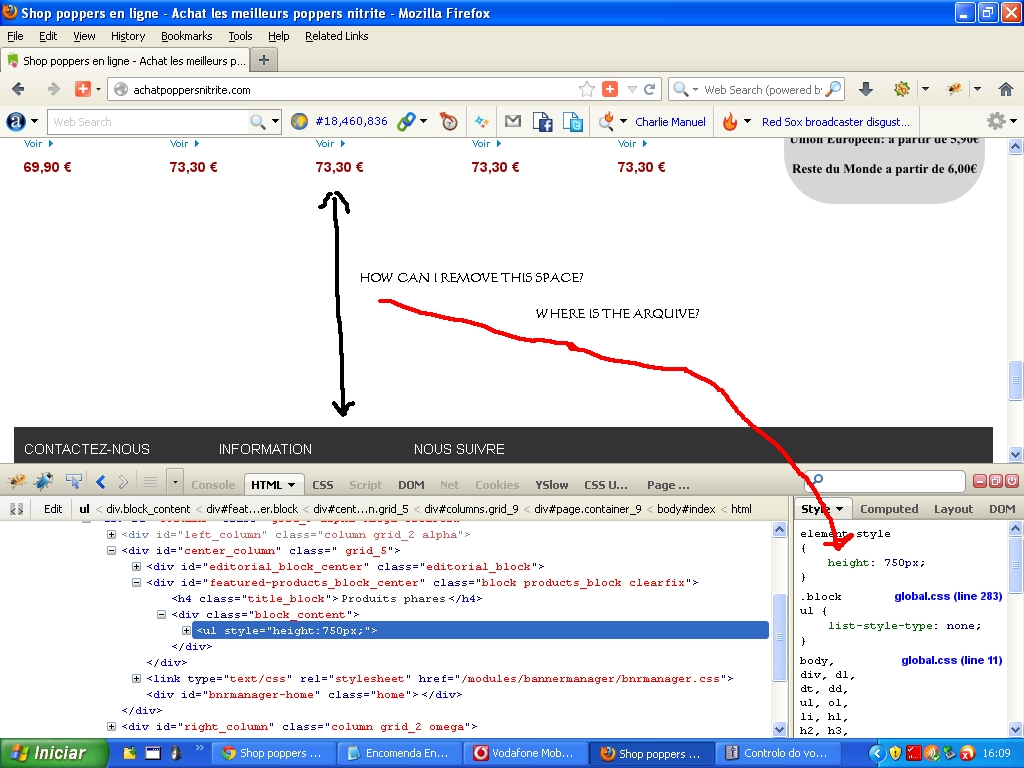Click the Firebug toolbar icon in navigation bar
This screenshot has height=768, width=1024.
click(954, 89)
